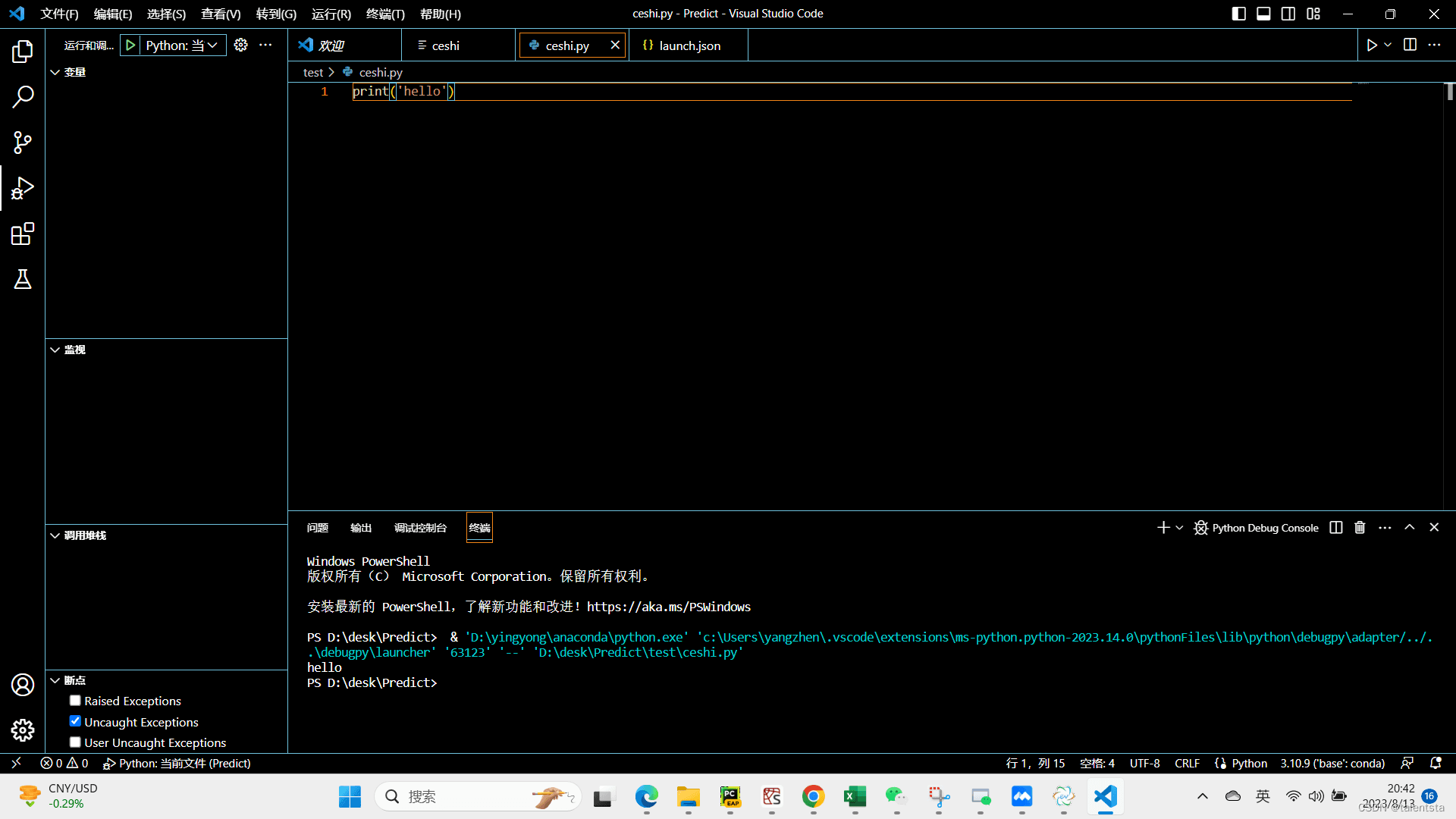Open feedback icon in status bar
The height and width of the screenshot is (819, 1456).
[1407, 763]
